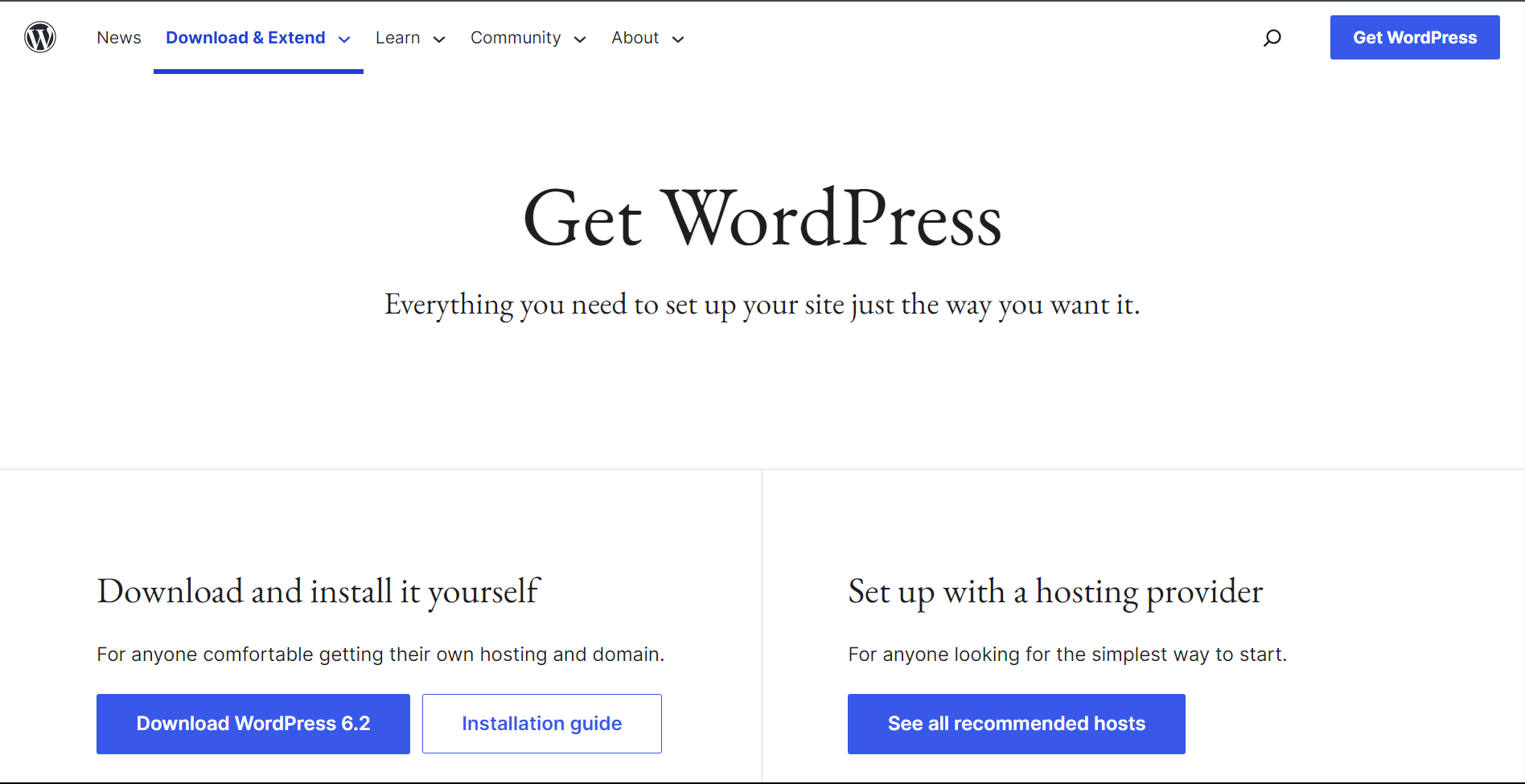
Task: Expand the Download & Extend chevron
Action: (344, 39)
